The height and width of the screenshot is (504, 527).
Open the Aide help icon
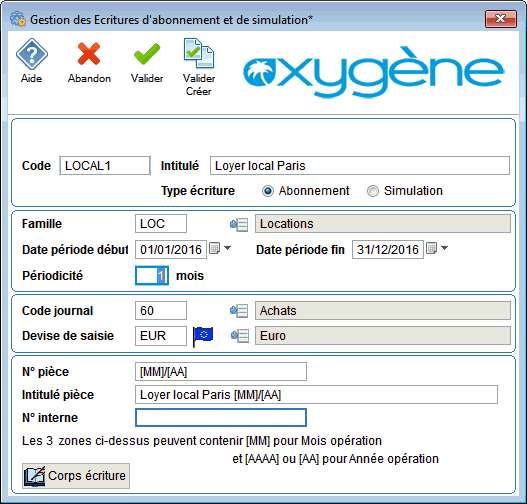(x=32, y=54)
